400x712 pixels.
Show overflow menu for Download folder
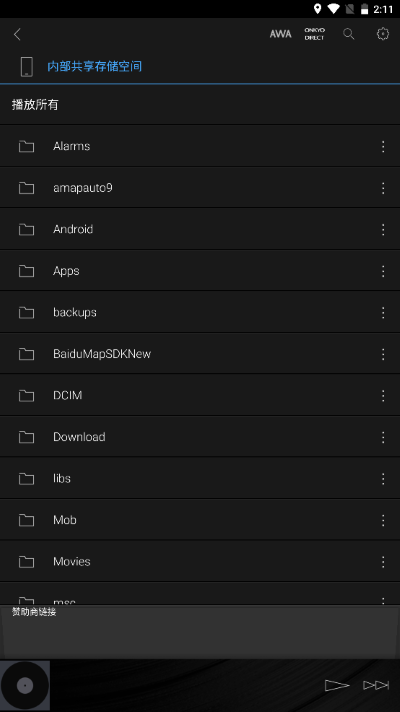(383, 437)
